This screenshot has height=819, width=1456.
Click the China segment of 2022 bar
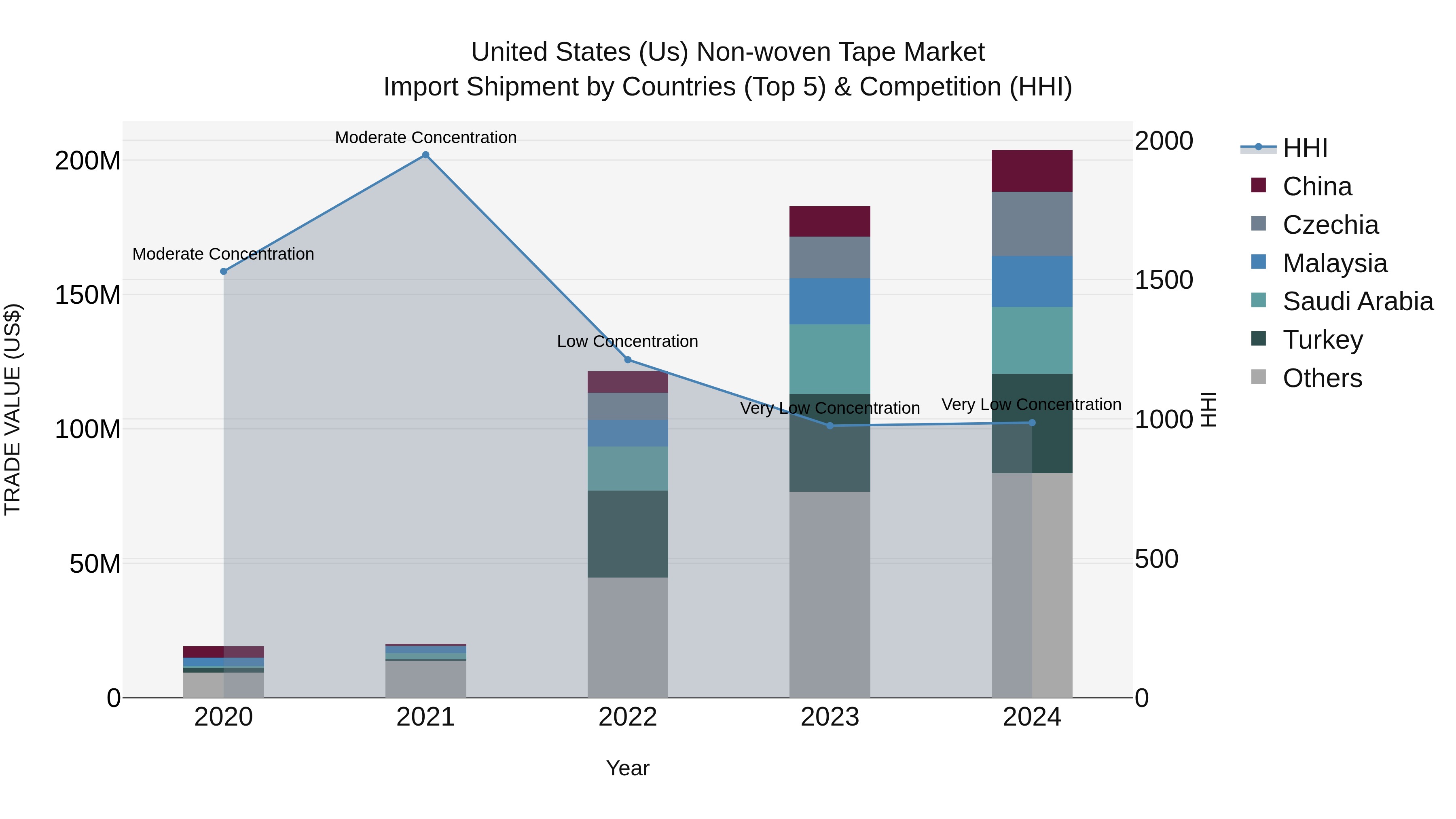pos(627,383)
